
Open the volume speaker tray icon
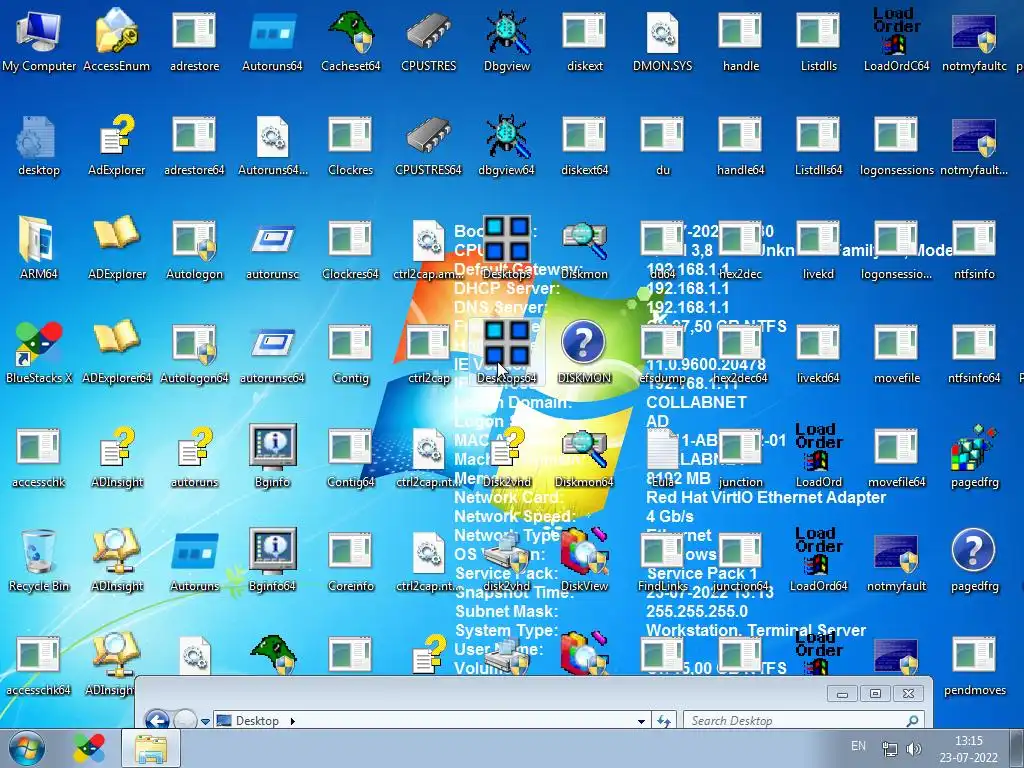pos(914,749)
